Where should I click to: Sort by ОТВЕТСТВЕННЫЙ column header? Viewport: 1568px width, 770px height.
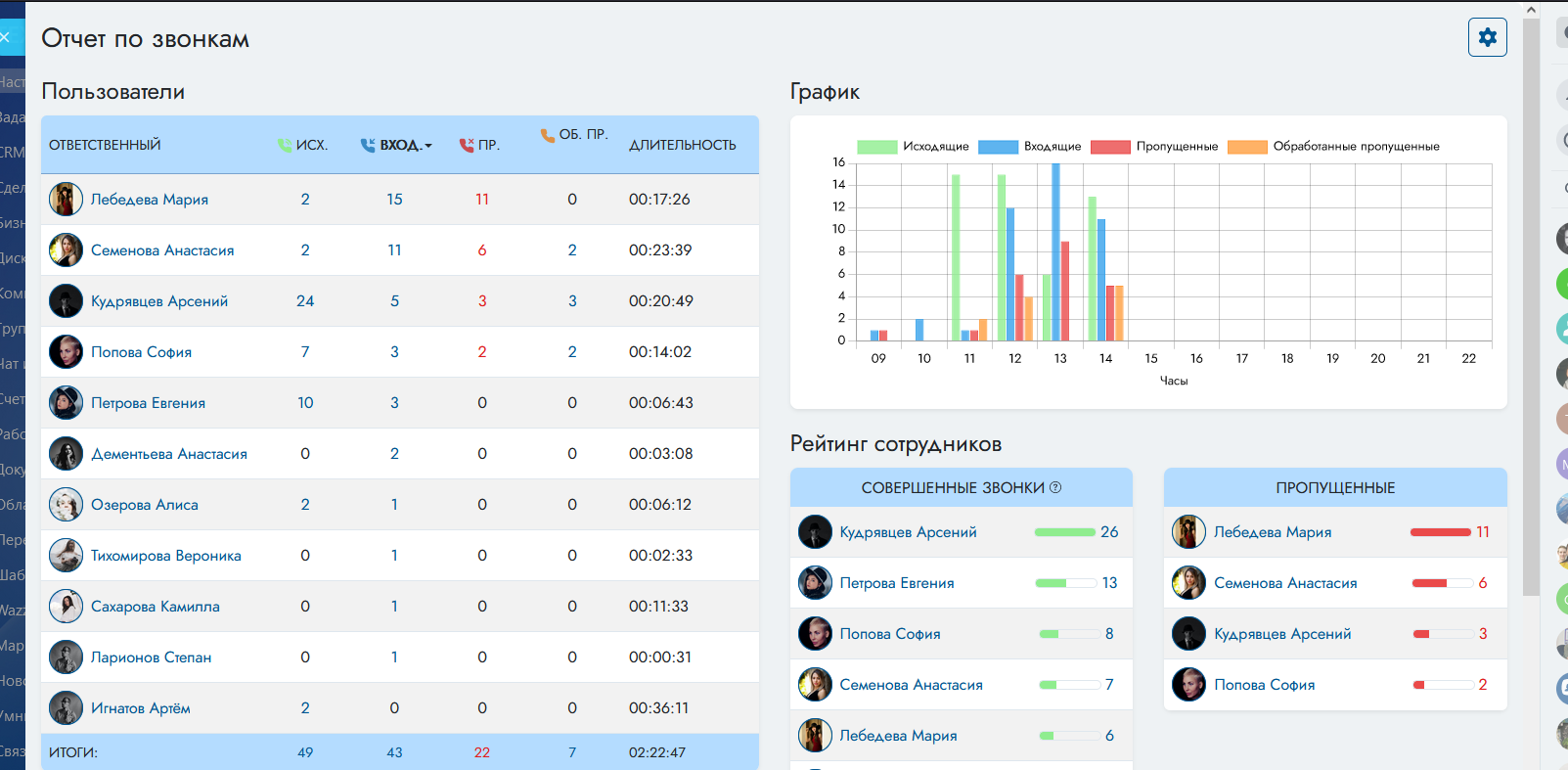pos(105,145)
